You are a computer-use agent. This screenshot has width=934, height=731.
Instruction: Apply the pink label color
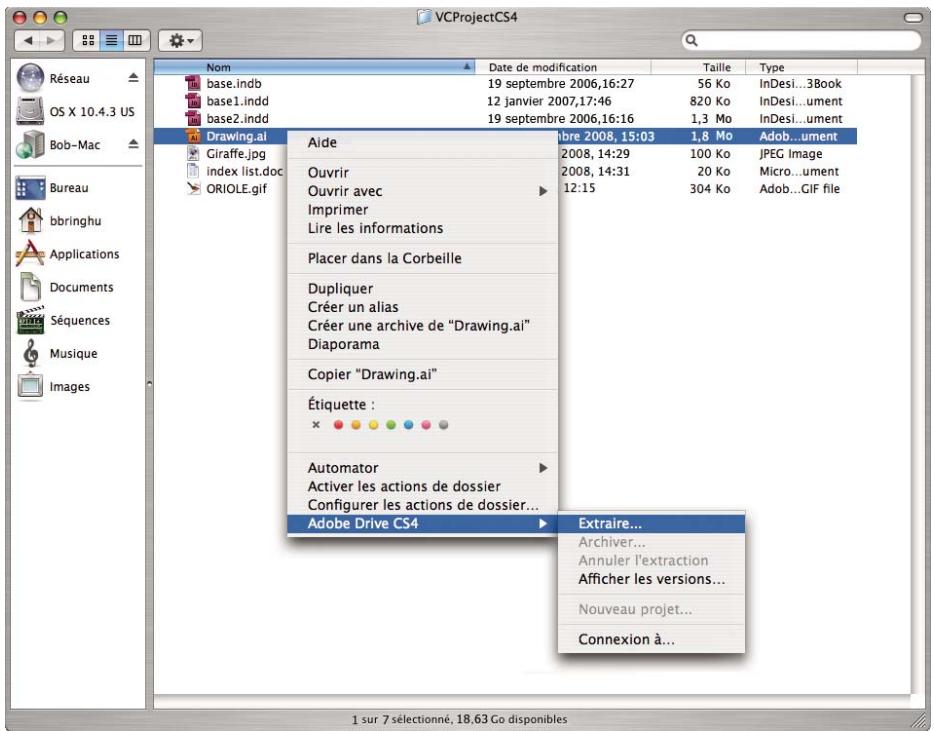tap(426, 425)
